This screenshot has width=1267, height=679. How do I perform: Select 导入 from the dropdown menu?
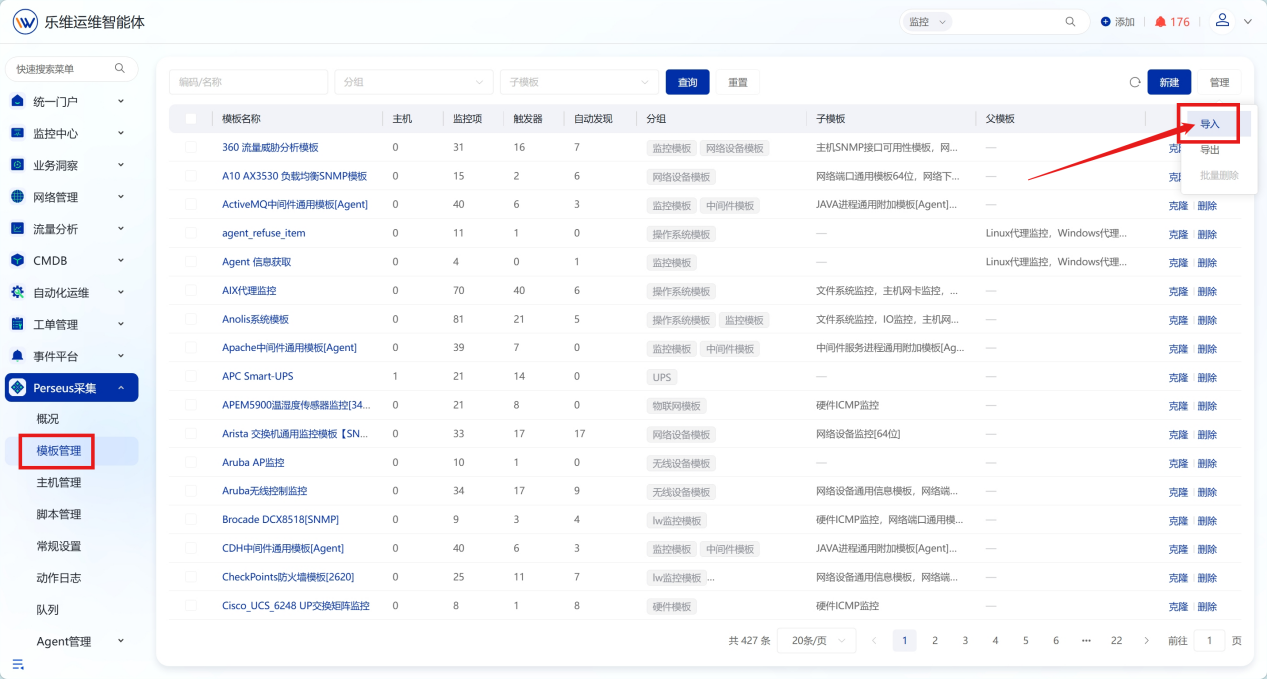[1210, 124]
